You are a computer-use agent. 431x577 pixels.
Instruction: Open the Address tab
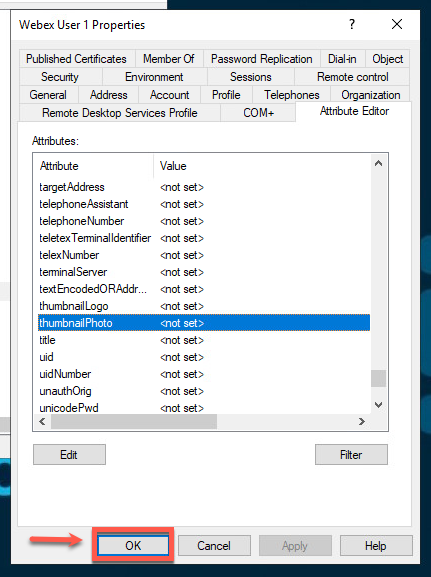(x=109, y=95)
